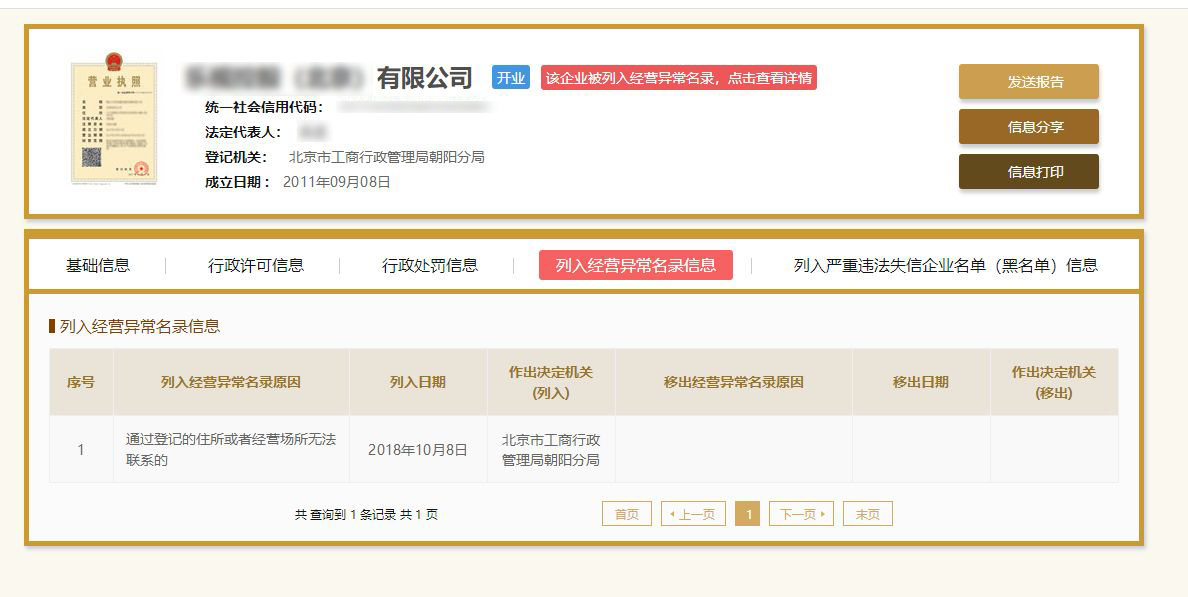The image size is (1188, 597).
Task: Open the 列入严重违法失信企业名单（黑名单）信息 tab
Action: pos(945,265)
